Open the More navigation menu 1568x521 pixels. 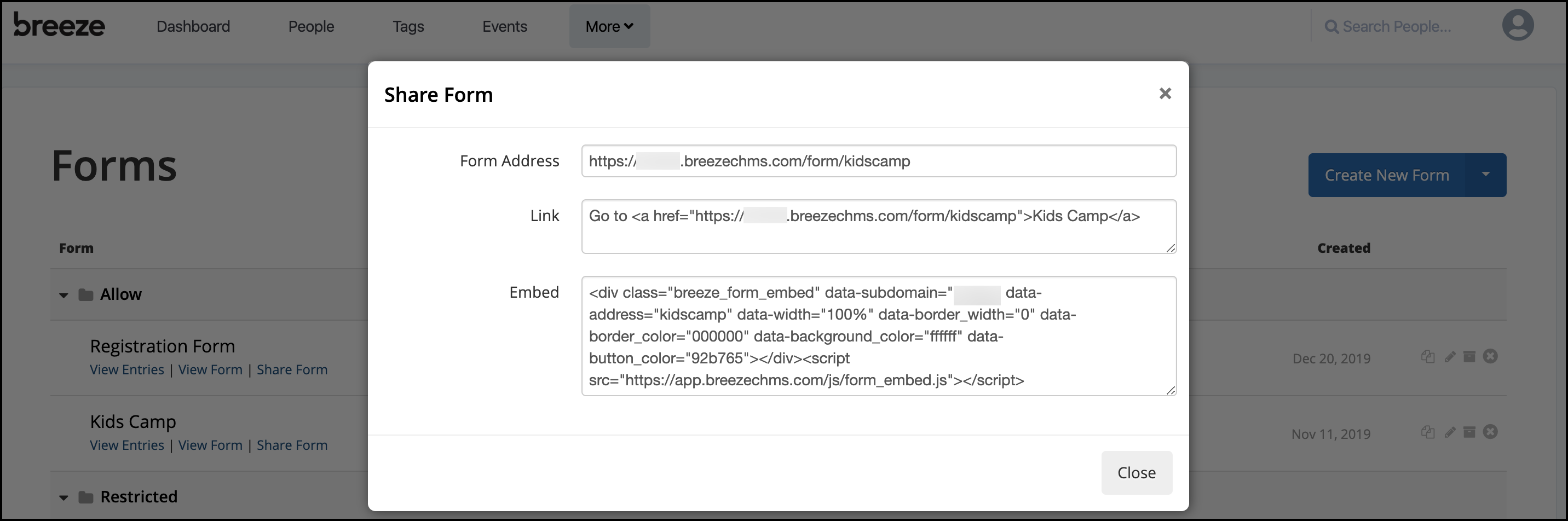609,26
